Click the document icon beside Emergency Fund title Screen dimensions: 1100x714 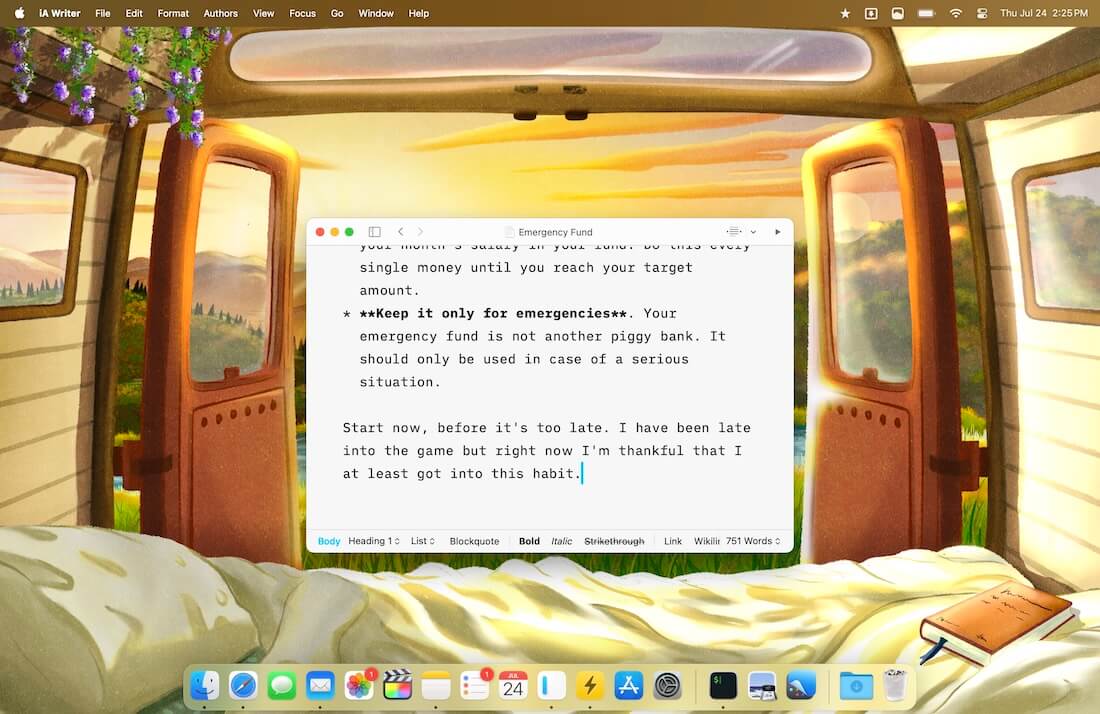(509, 232)
